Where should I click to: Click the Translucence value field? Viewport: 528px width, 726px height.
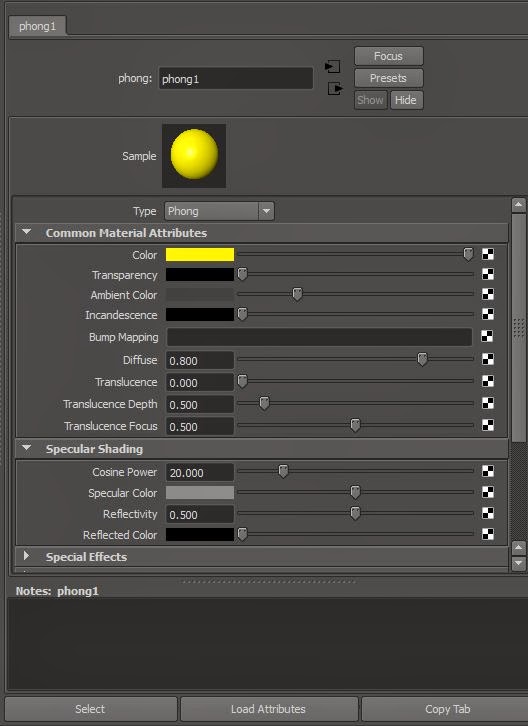coord(200,383)
